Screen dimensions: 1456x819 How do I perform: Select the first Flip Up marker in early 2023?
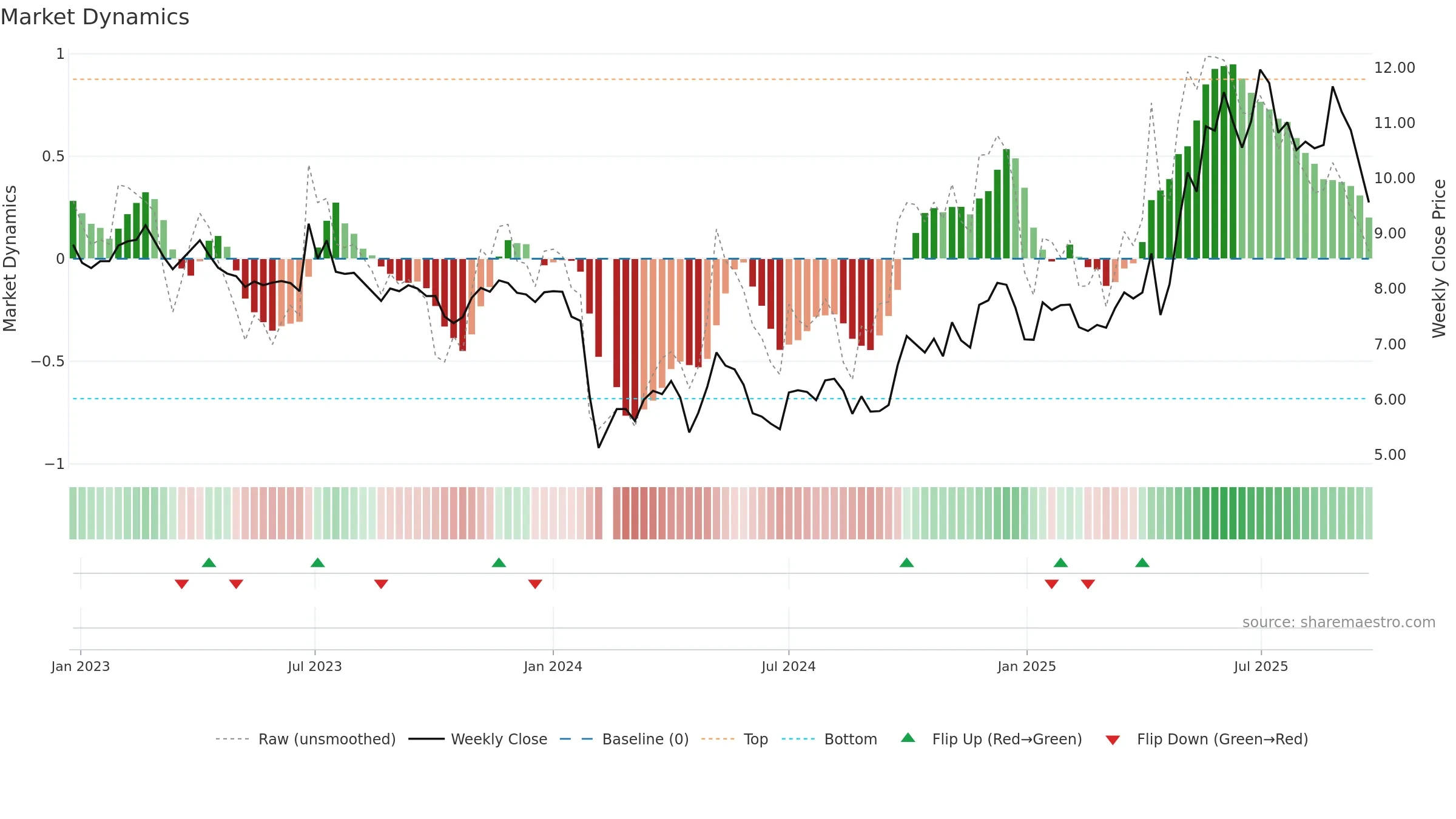(x=209, y=562)
